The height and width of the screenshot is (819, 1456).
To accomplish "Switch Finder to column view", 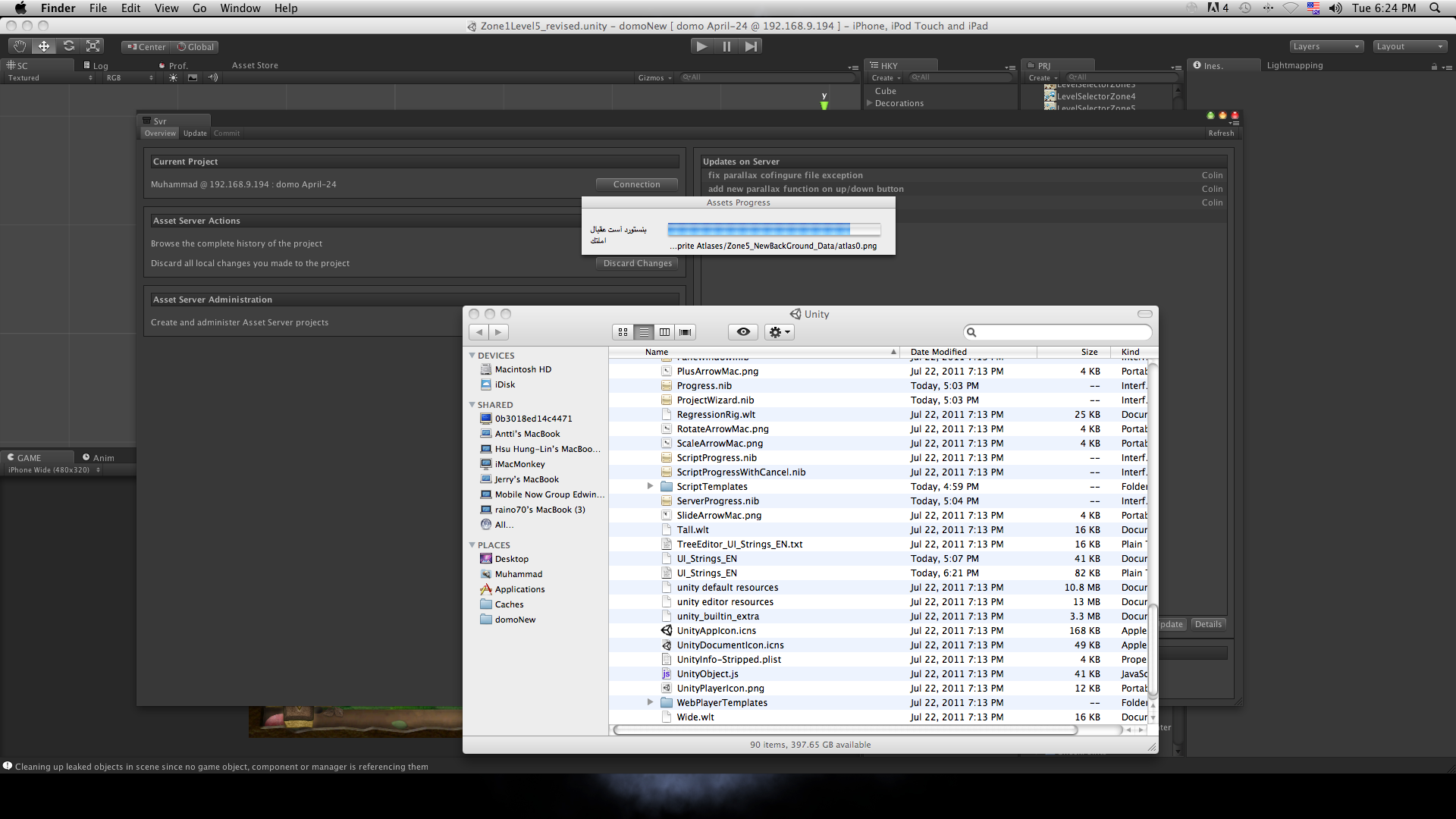I will click(x=664, y=332).
